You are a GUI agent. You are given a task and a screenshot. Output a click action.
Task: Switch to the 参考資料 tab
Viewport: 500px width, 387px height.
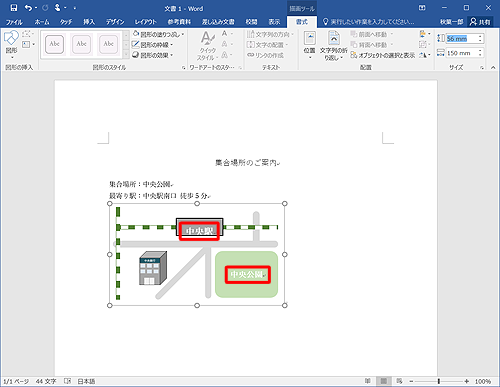(x=179, y=22)
